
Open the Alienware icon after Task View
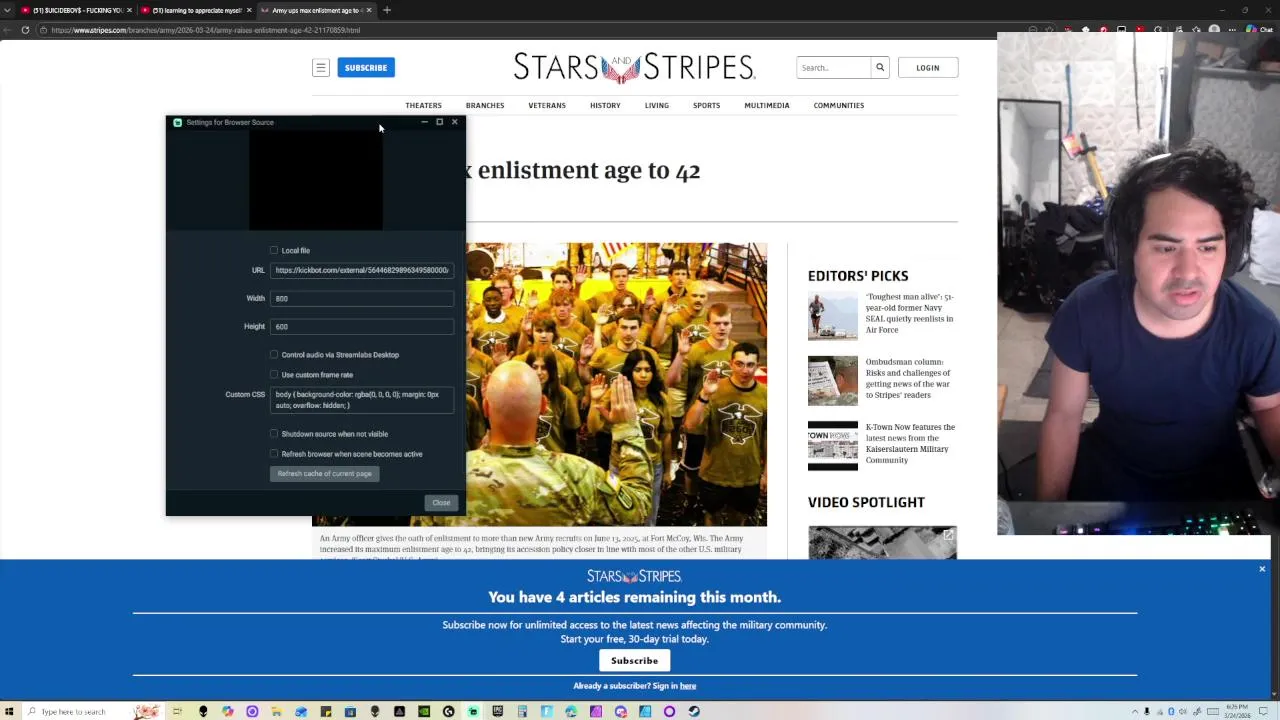(202, 711)
